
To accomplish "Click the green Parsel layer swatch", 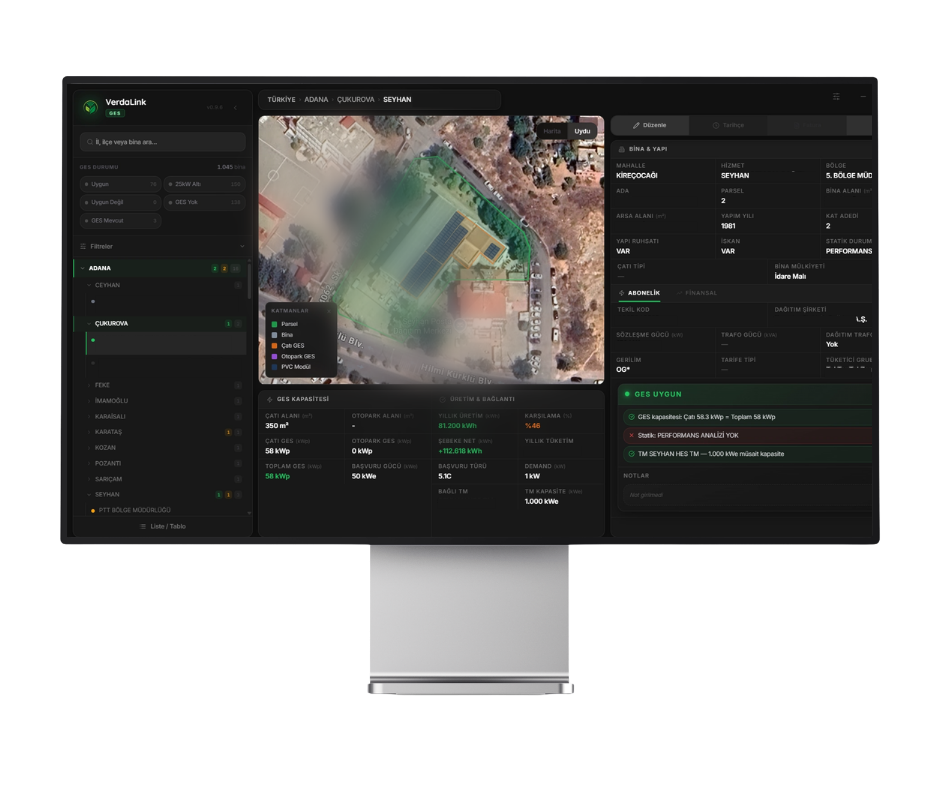I will click(x=275, y=324).
